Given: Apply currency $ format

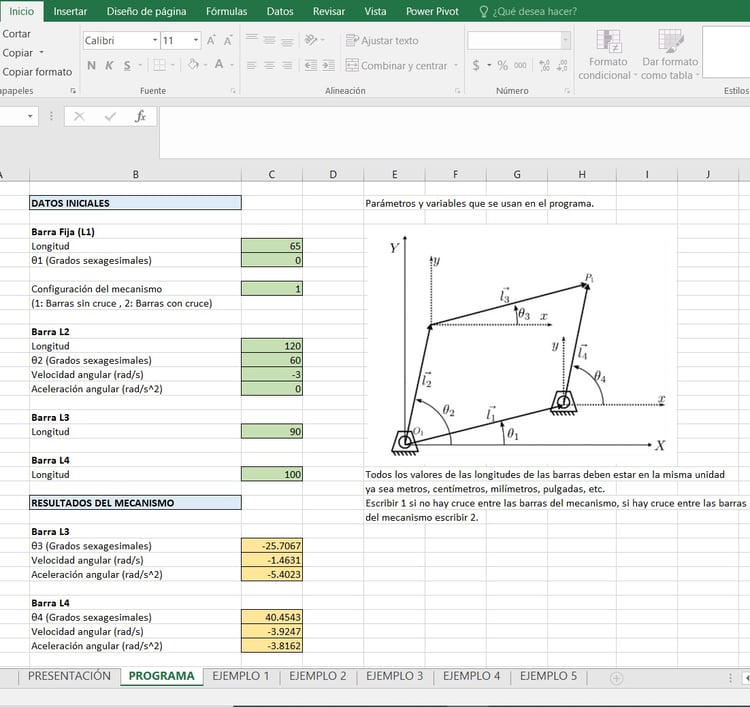Looking at the screenshot, I should point(476,66).
